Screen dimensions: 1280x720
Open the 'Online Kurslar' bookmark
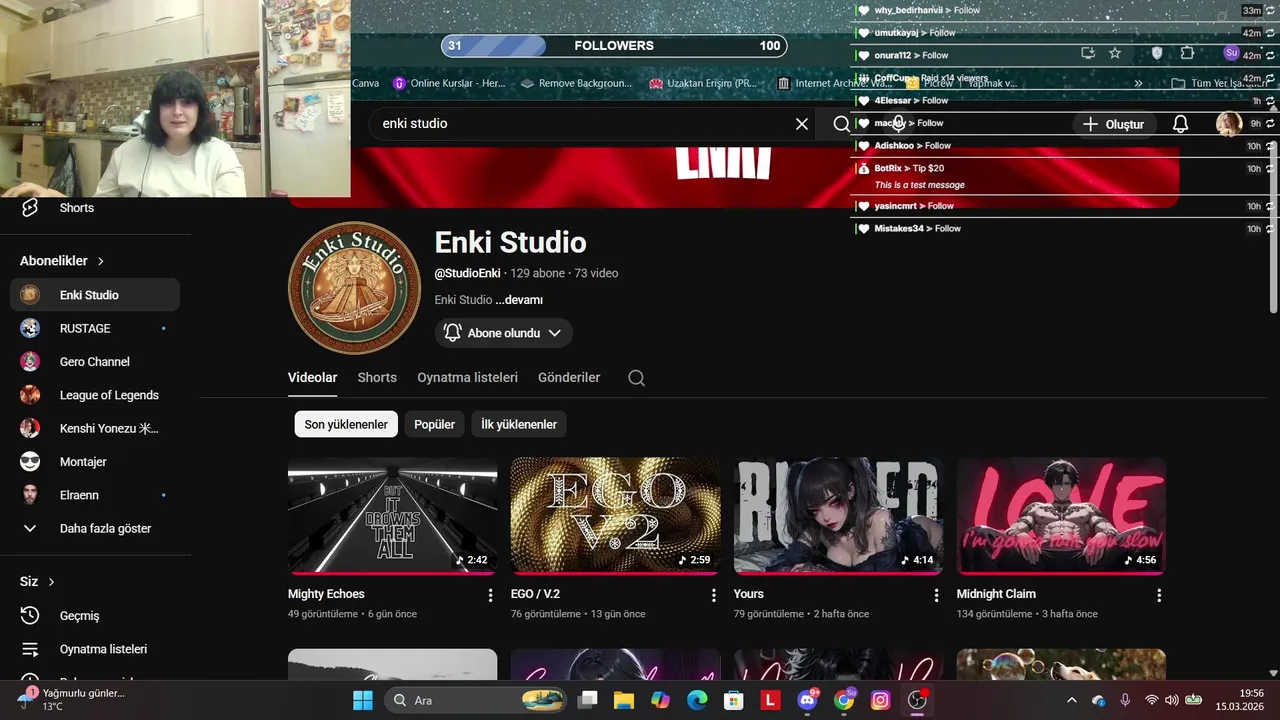click(x=449, y=84)
